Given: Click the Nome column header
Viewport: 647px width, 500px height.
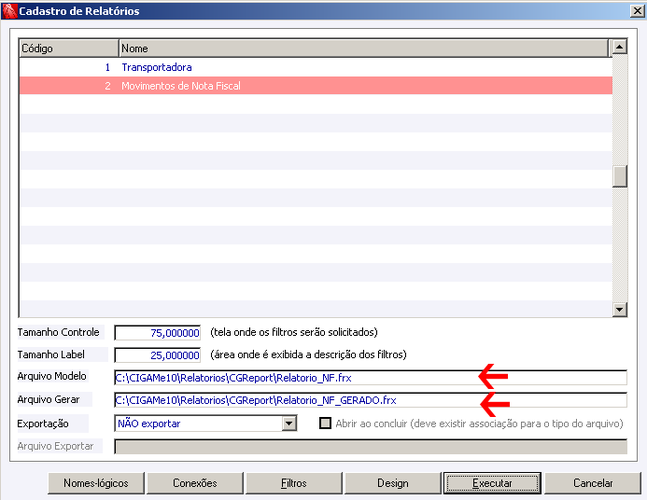Looking at the screenshot, I should pos(364,48).
